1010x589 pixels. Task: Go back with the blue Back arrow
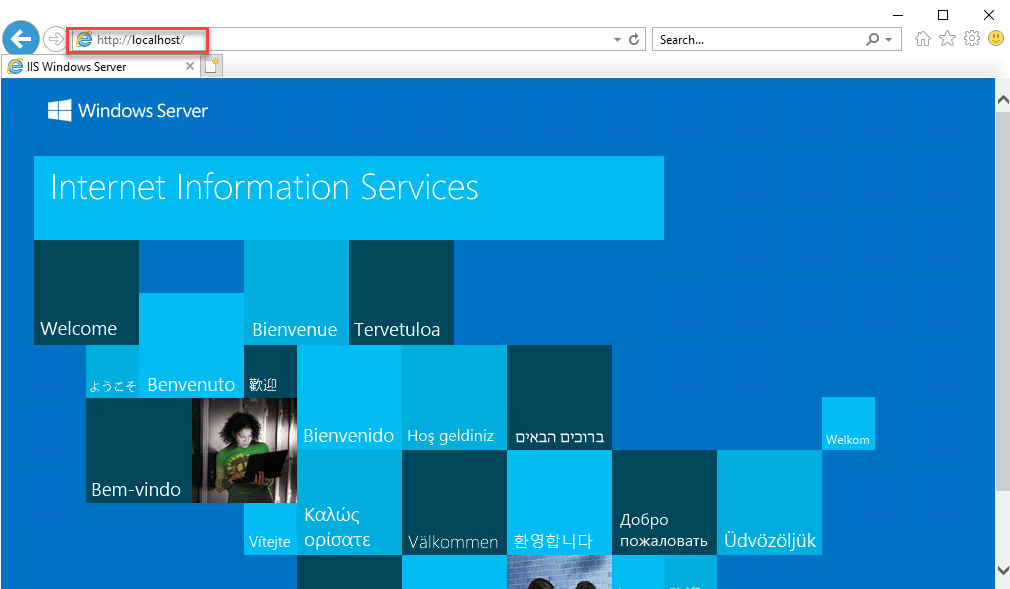(21, 39)
